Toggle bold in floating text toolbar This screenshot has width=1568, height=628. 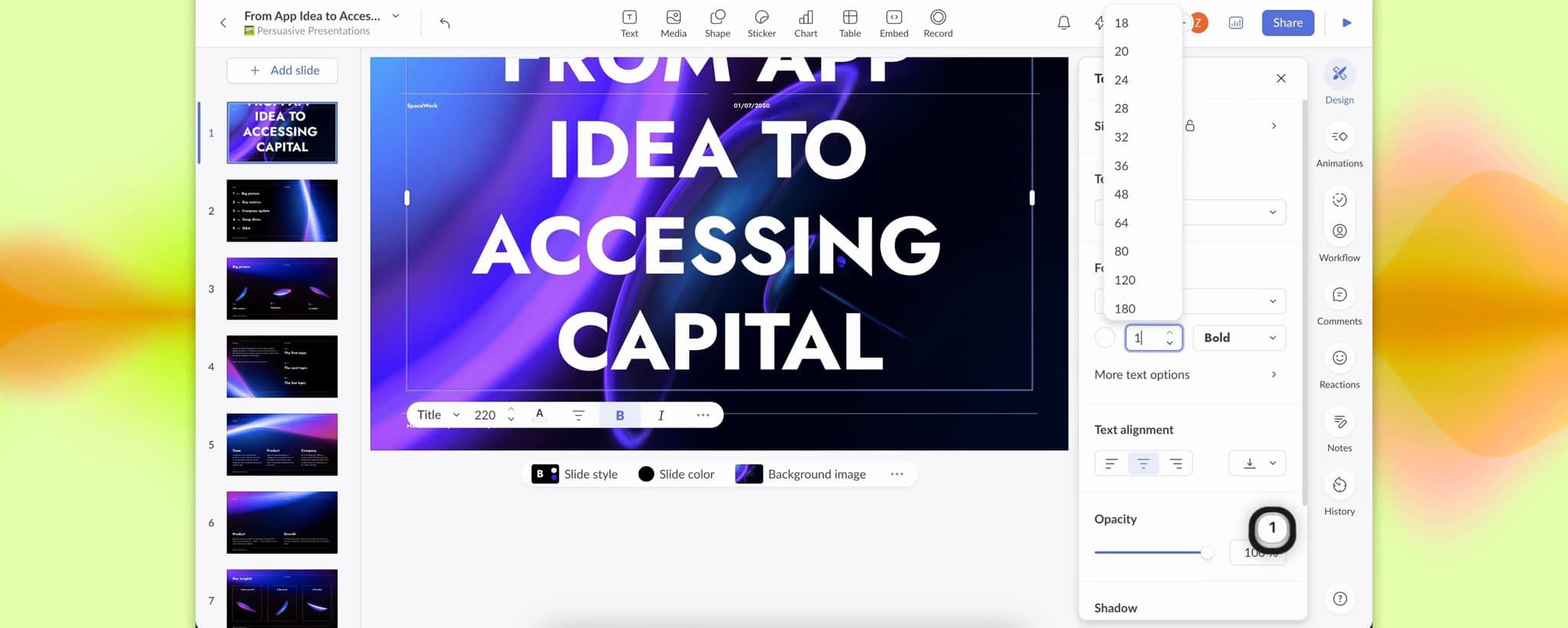(619, 415)
